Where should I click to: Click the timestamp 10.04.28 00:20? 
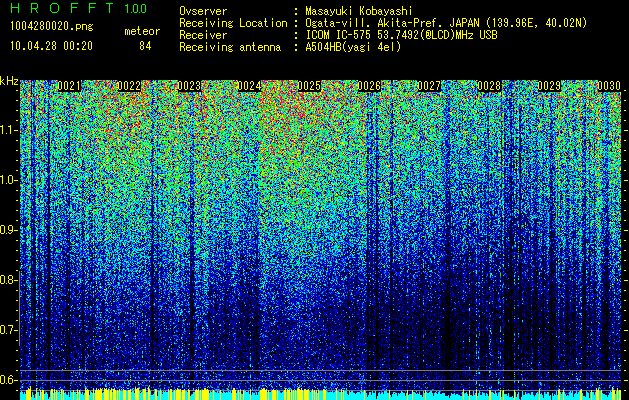pos(51,46)
